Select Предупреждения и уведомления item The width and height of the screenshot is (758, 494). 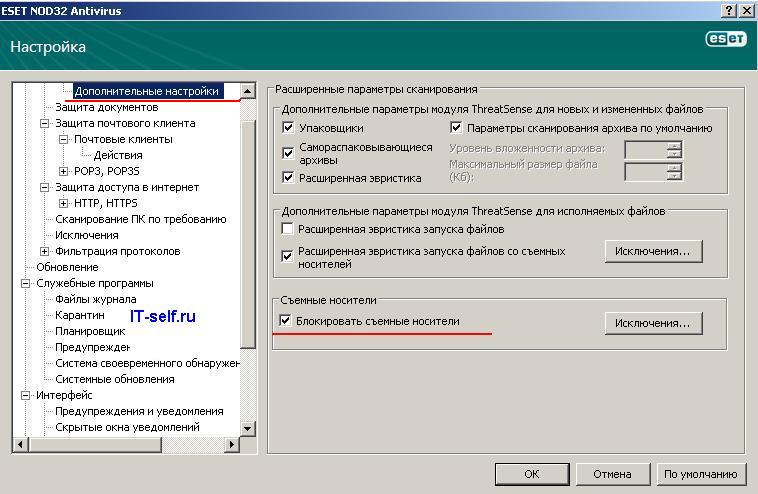click(x=139, y=411)
